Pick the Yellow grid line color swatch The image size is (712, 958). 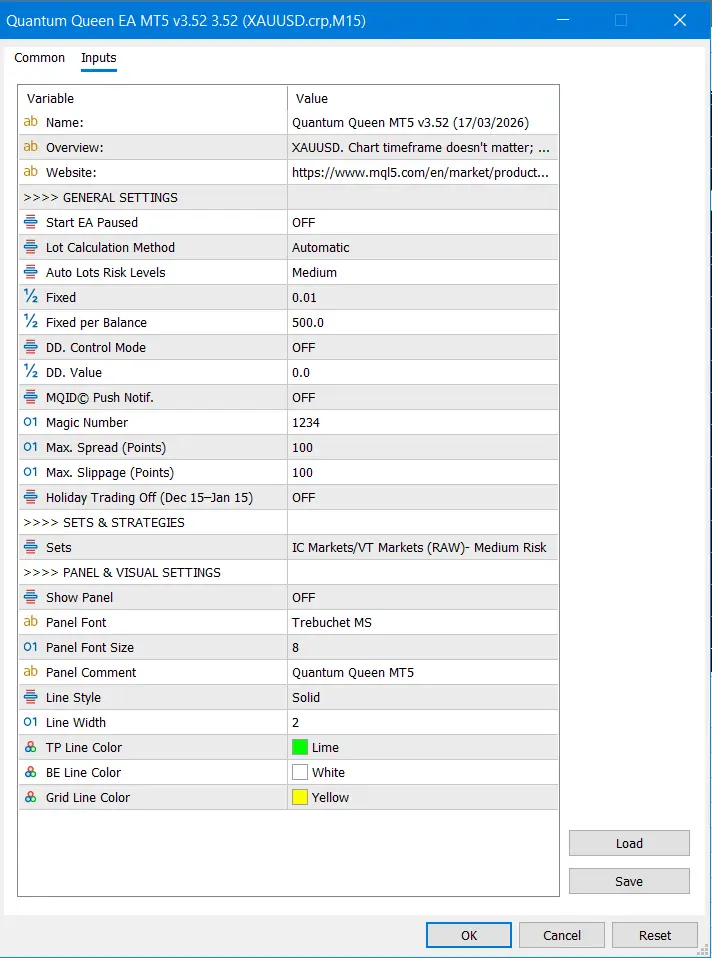click(x=299, y=797)
